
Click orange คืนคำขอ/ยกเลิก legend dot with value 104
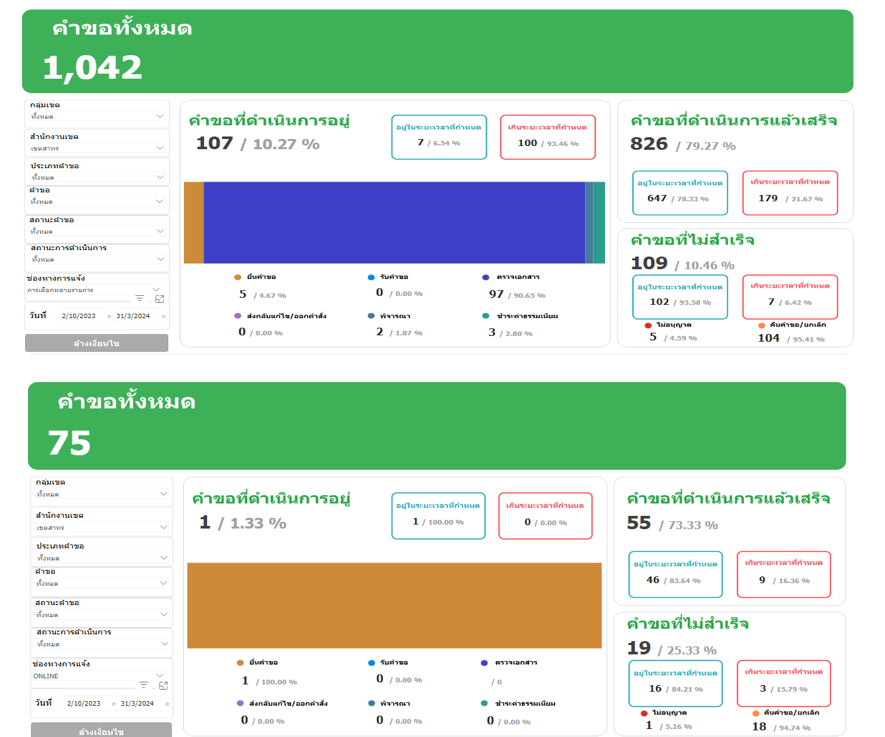[x=761, y=325]
